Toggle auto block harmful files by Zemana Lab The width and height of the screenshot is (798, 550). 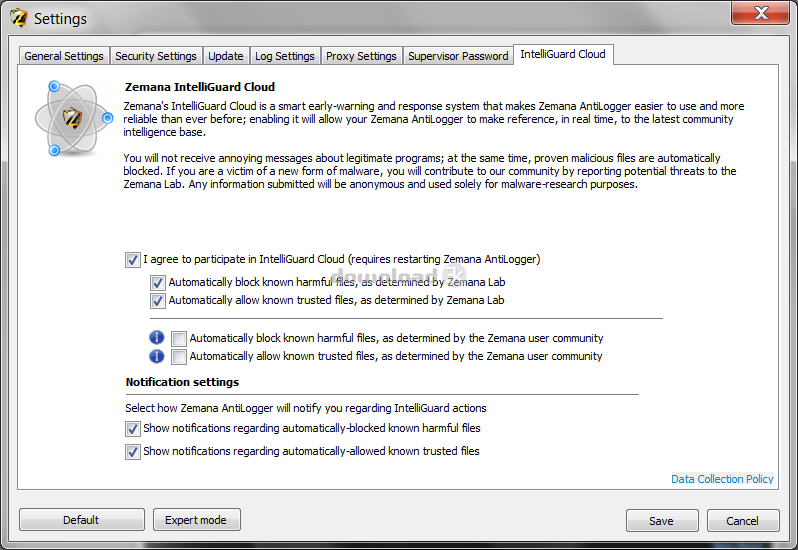158,282
